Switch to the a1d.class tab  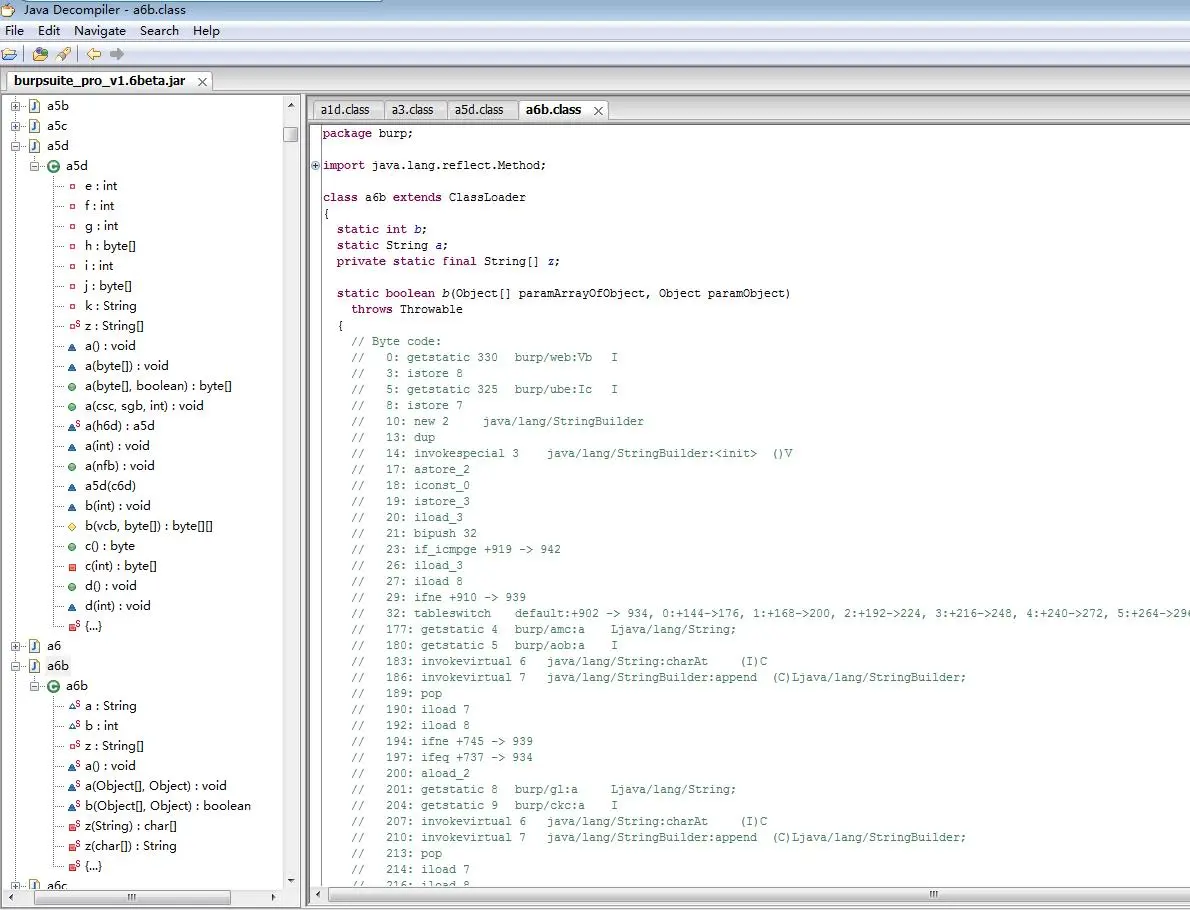(x=345, y=110)
